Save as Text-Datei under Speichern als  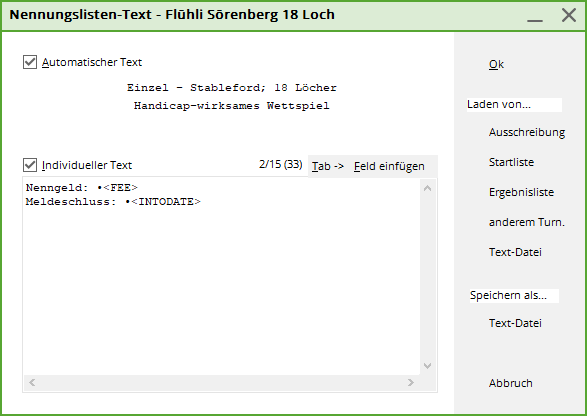coord(515,323)
